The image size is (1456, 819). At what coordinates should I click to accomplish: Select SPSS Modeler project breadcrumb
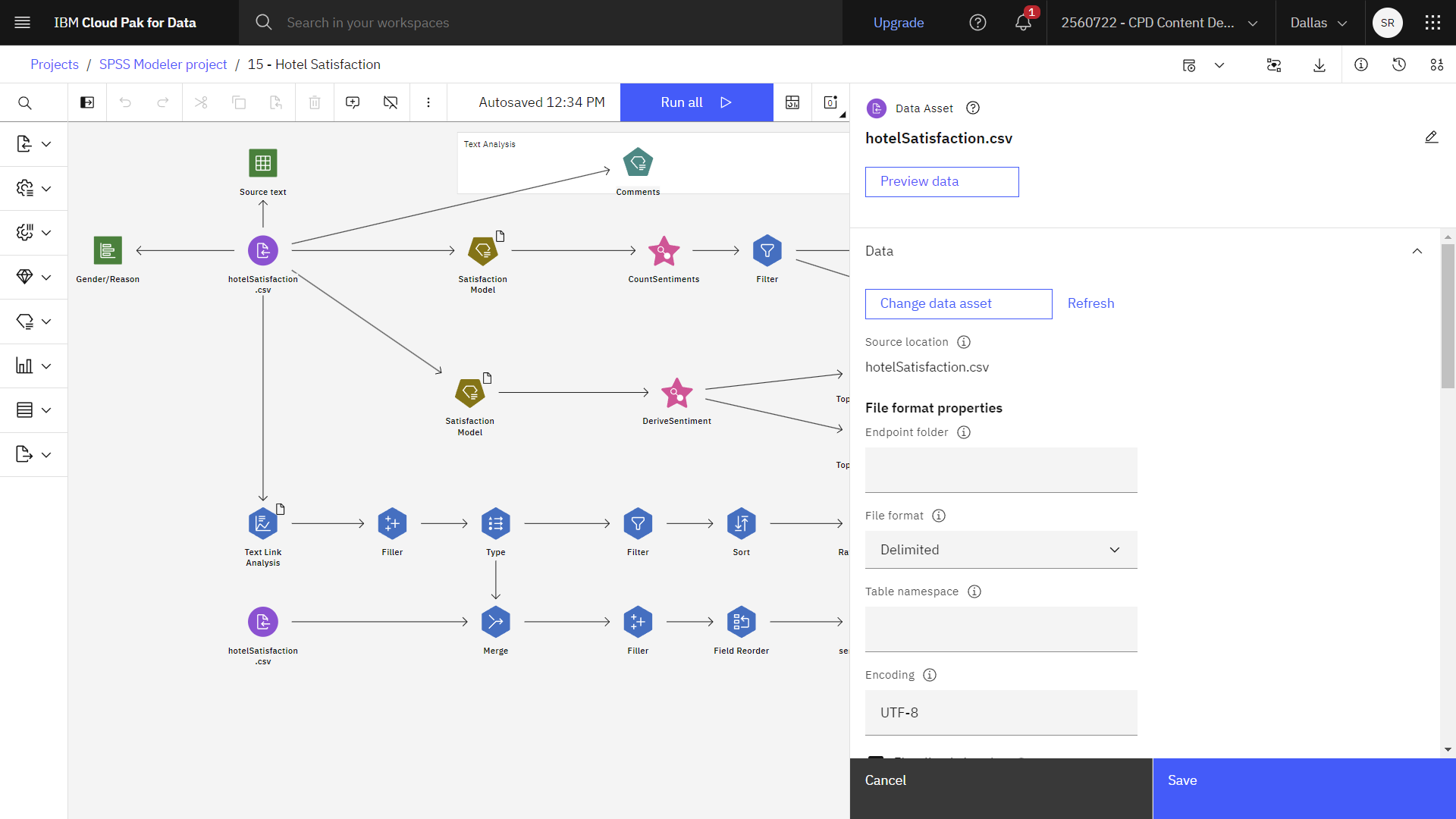[163, 64]
